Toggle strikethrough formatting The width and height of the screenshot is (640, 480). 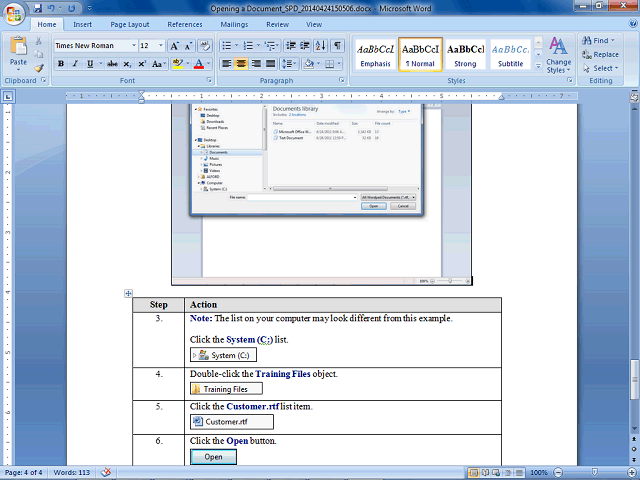pos(113,64)
